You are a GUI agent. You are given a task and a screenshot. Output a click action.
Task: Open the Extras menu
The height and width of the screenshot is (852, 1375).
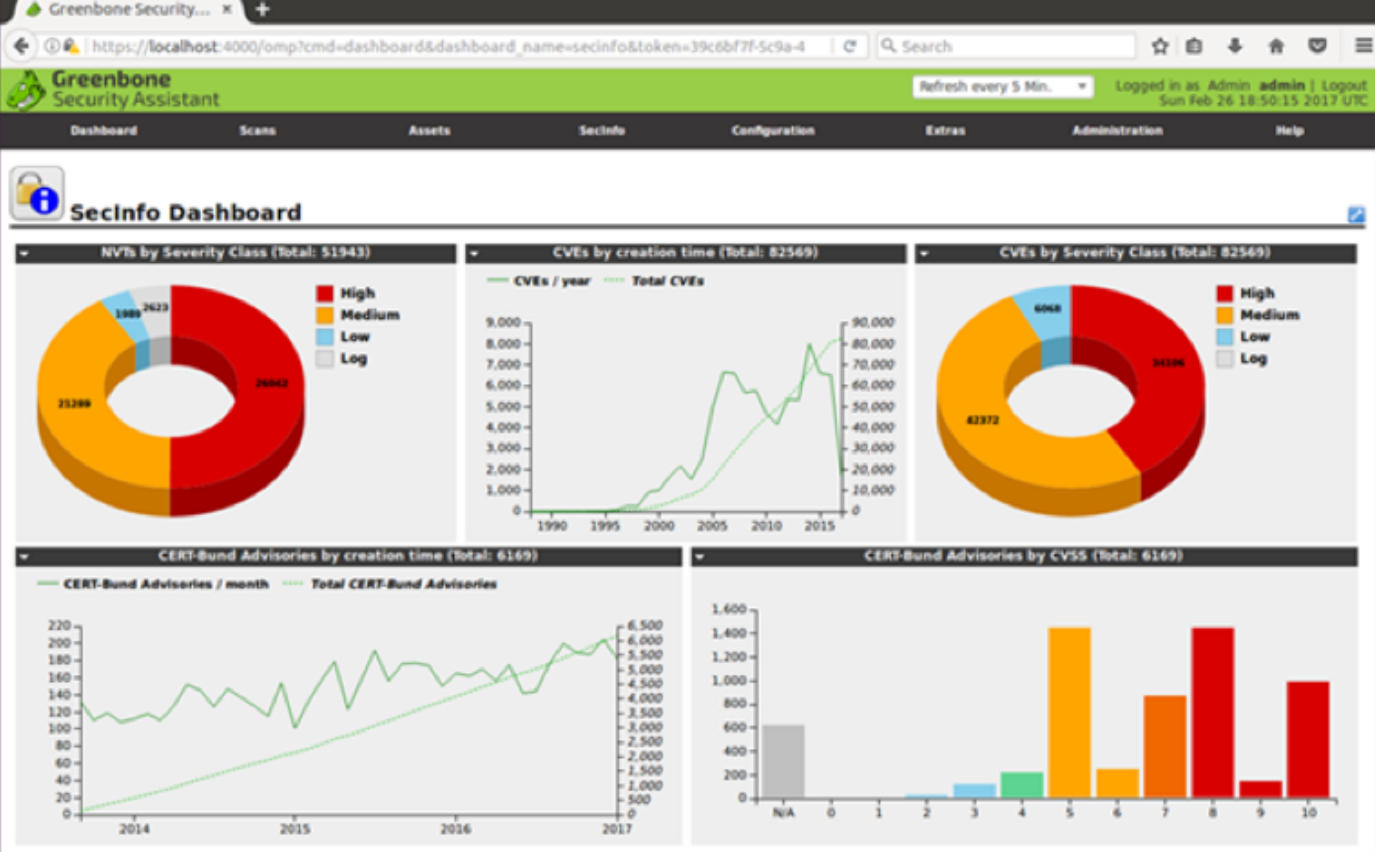click(945, 130)
